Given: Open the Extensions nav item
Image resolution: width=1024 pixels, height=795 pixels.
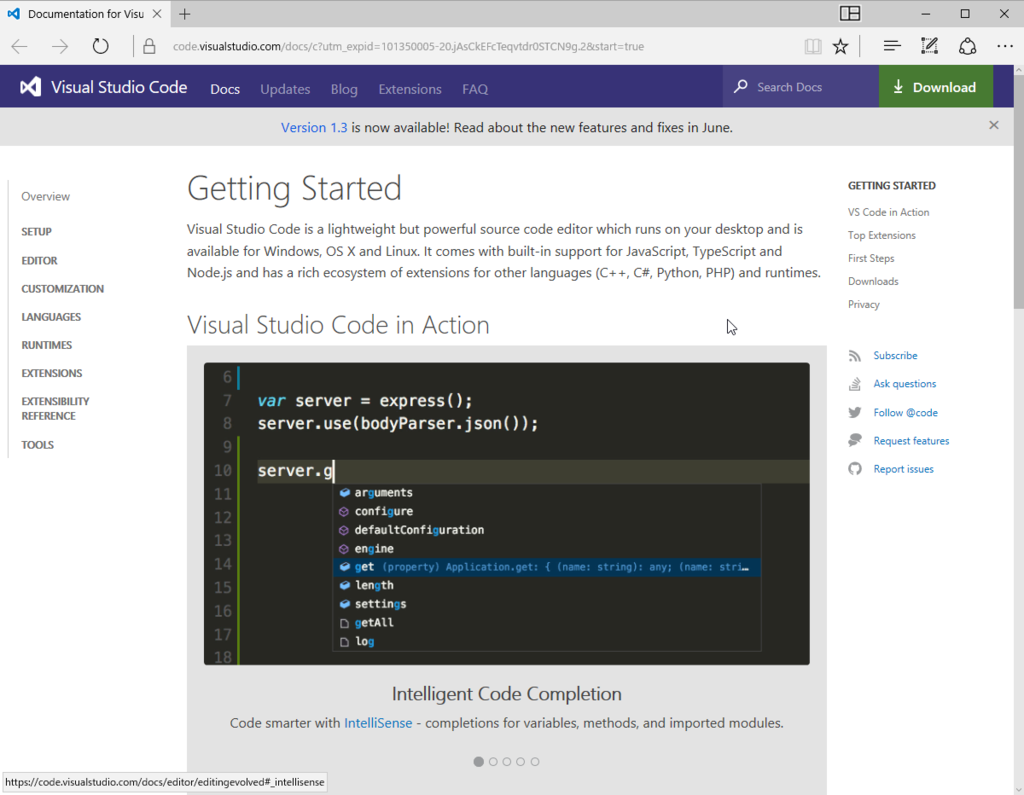Looking at the screenshot, I should 409,89.
